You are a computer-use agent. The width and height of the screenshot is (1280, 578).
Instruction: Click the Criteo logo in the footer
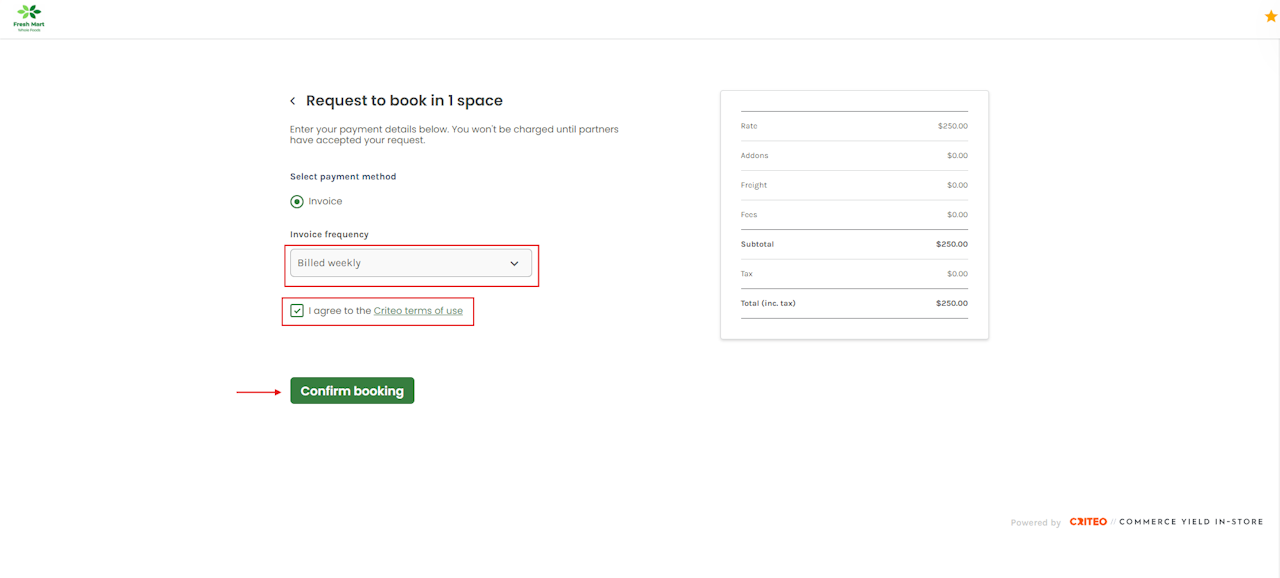[1088, 522]
